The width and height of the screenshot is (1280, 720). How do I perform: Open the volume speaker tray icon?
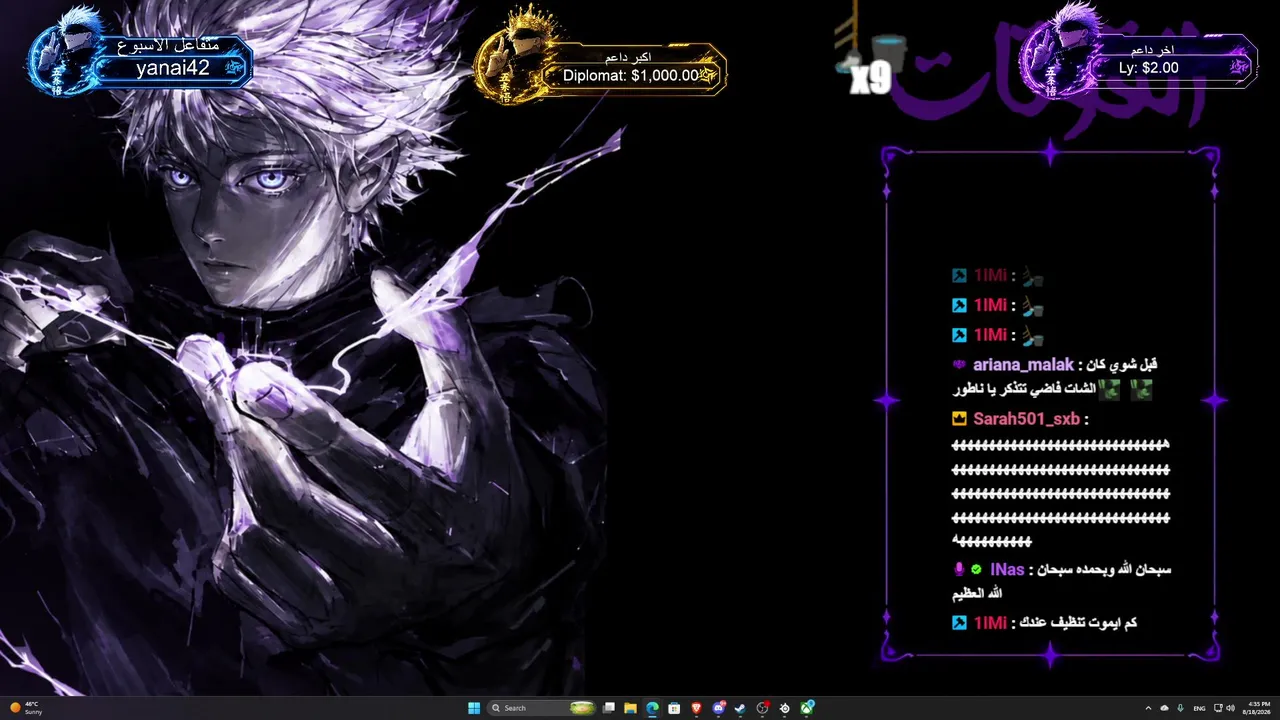1230,708
